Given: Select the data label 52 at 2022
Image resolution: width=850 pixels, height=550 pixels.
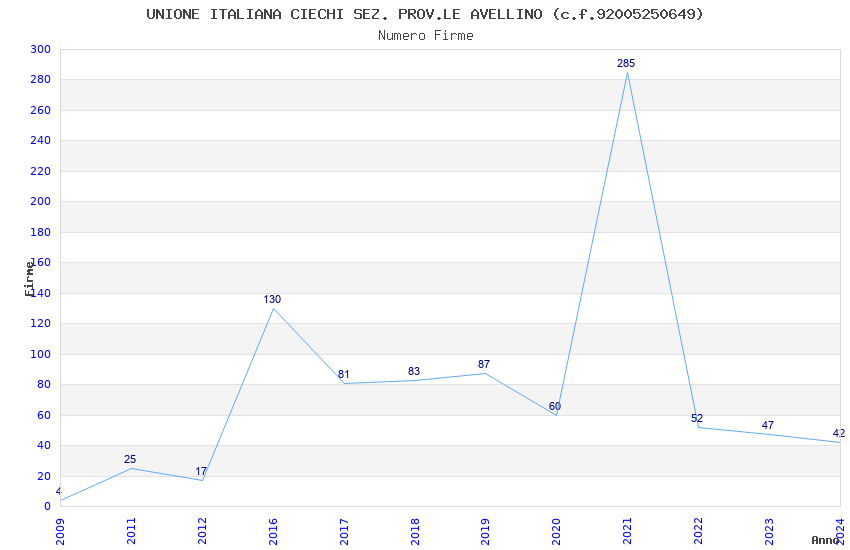Looking at the screenshot, I should [x=697, y=418].
